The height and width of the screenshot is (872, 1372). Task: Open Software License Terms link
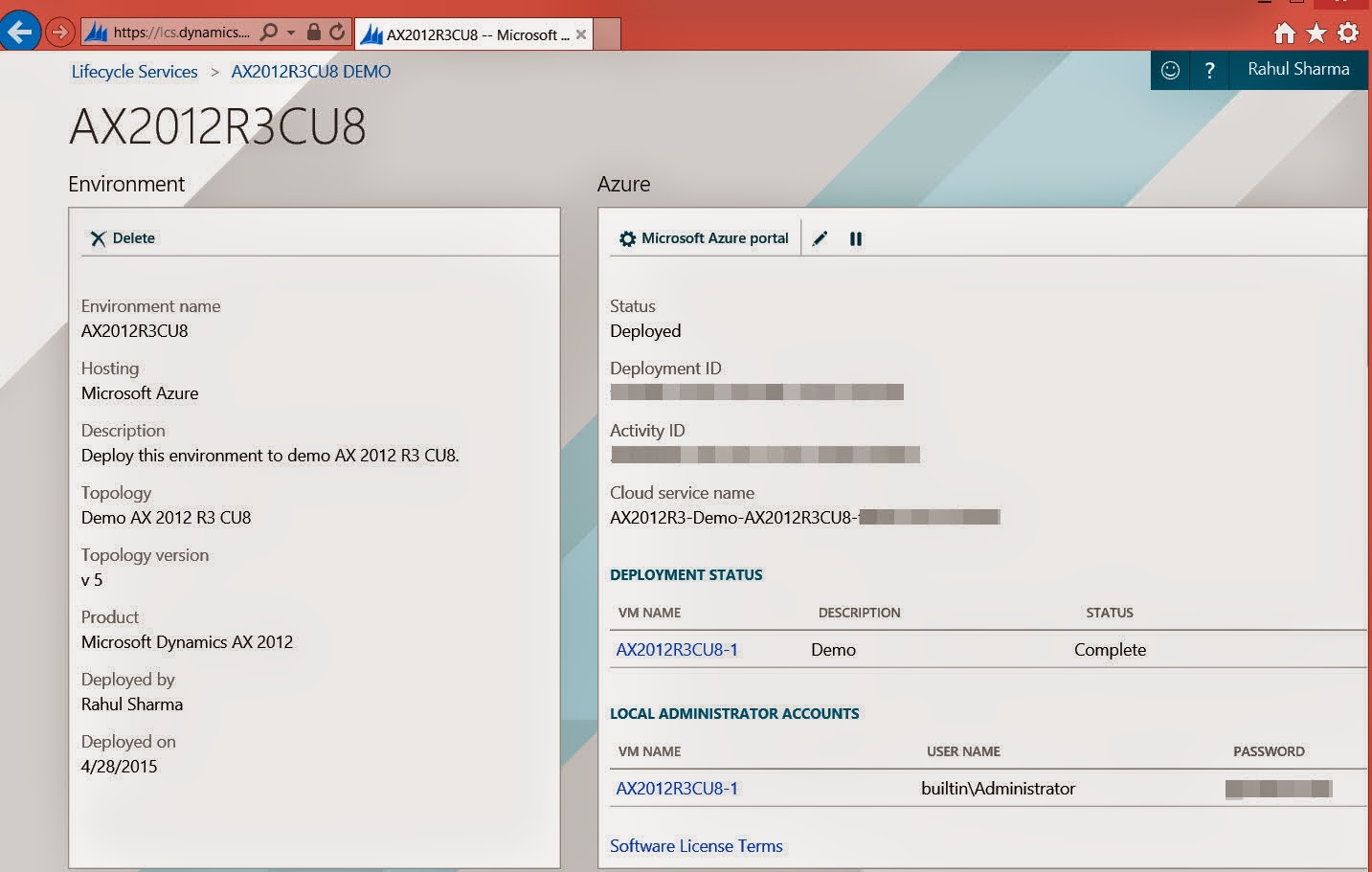coord(696,846)
